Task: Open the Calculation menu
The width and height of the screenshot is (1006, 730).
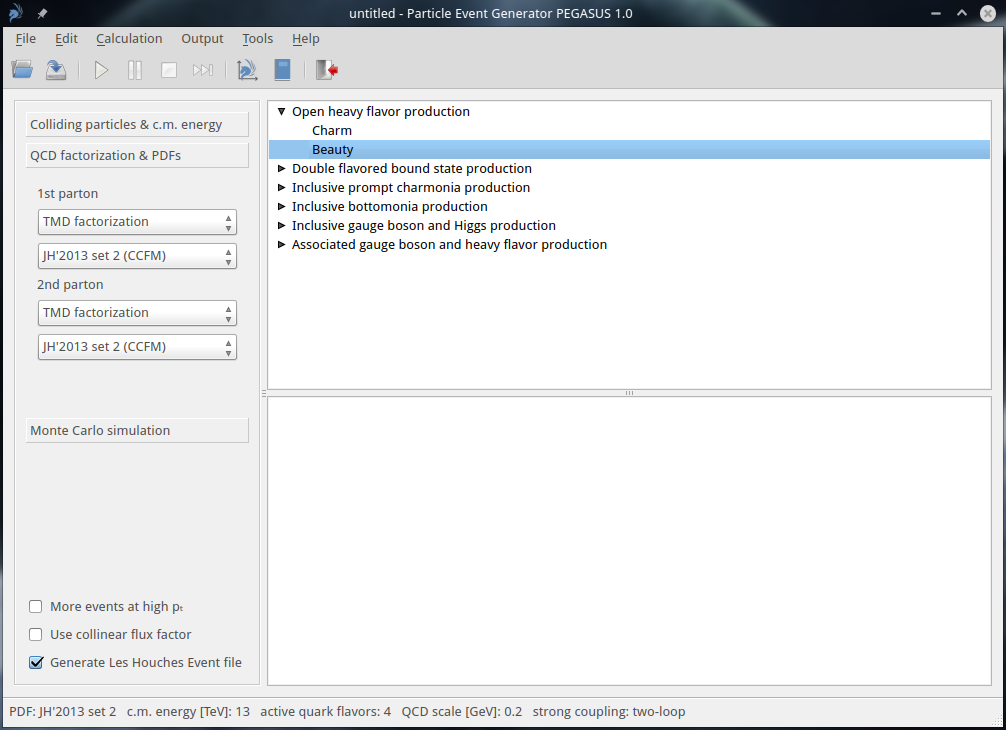Action: [129, 38]
